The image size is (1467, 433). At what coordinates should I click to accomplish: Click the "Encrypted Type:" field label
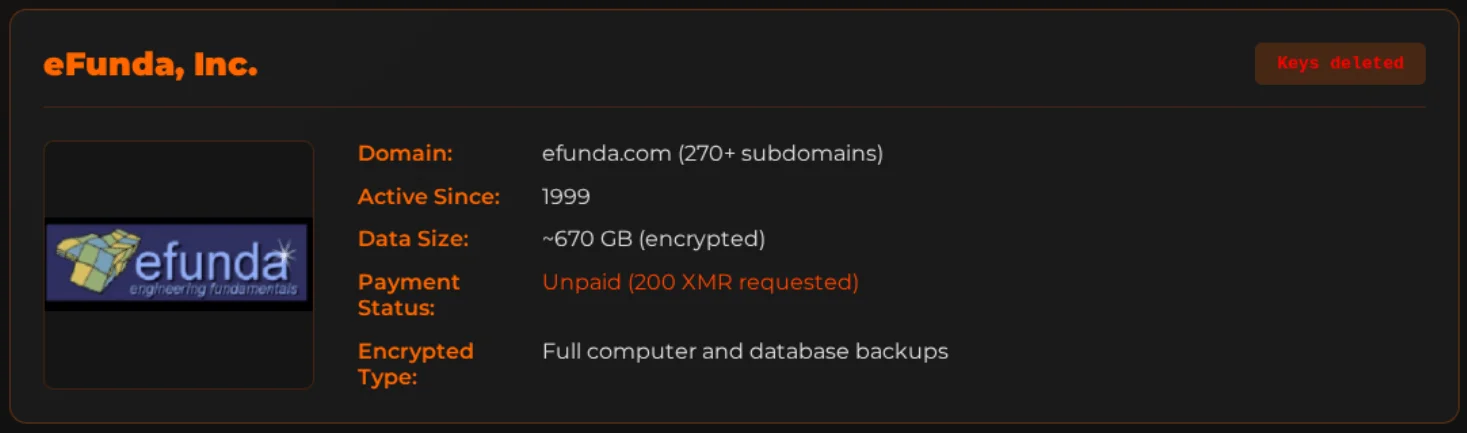[416, 364]
